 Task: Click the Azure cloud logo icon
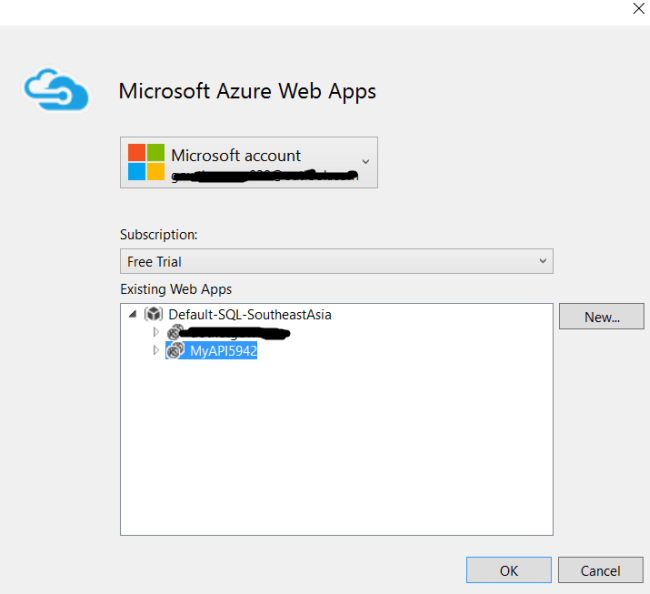[x=56, y=90]
